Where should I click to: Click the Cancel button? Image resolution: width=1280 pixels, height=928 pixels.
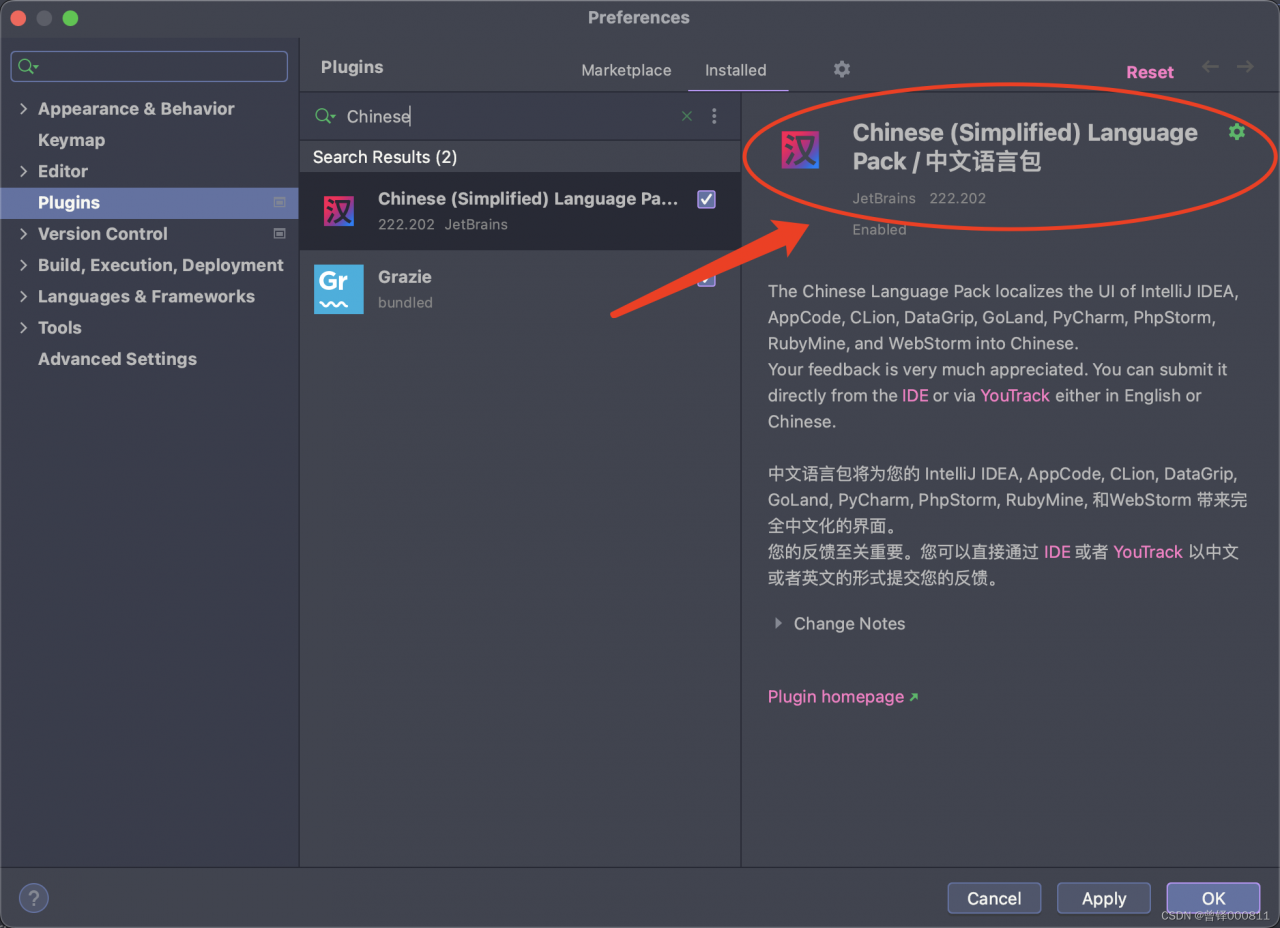[x=994, y=898]
